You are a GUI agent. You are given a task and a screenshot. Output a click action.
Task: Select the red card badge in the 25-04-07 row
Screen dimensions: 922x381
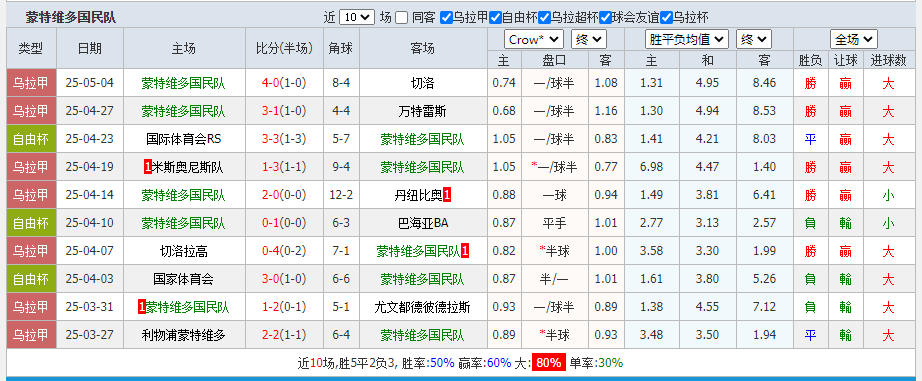click(x=465, y=251)
